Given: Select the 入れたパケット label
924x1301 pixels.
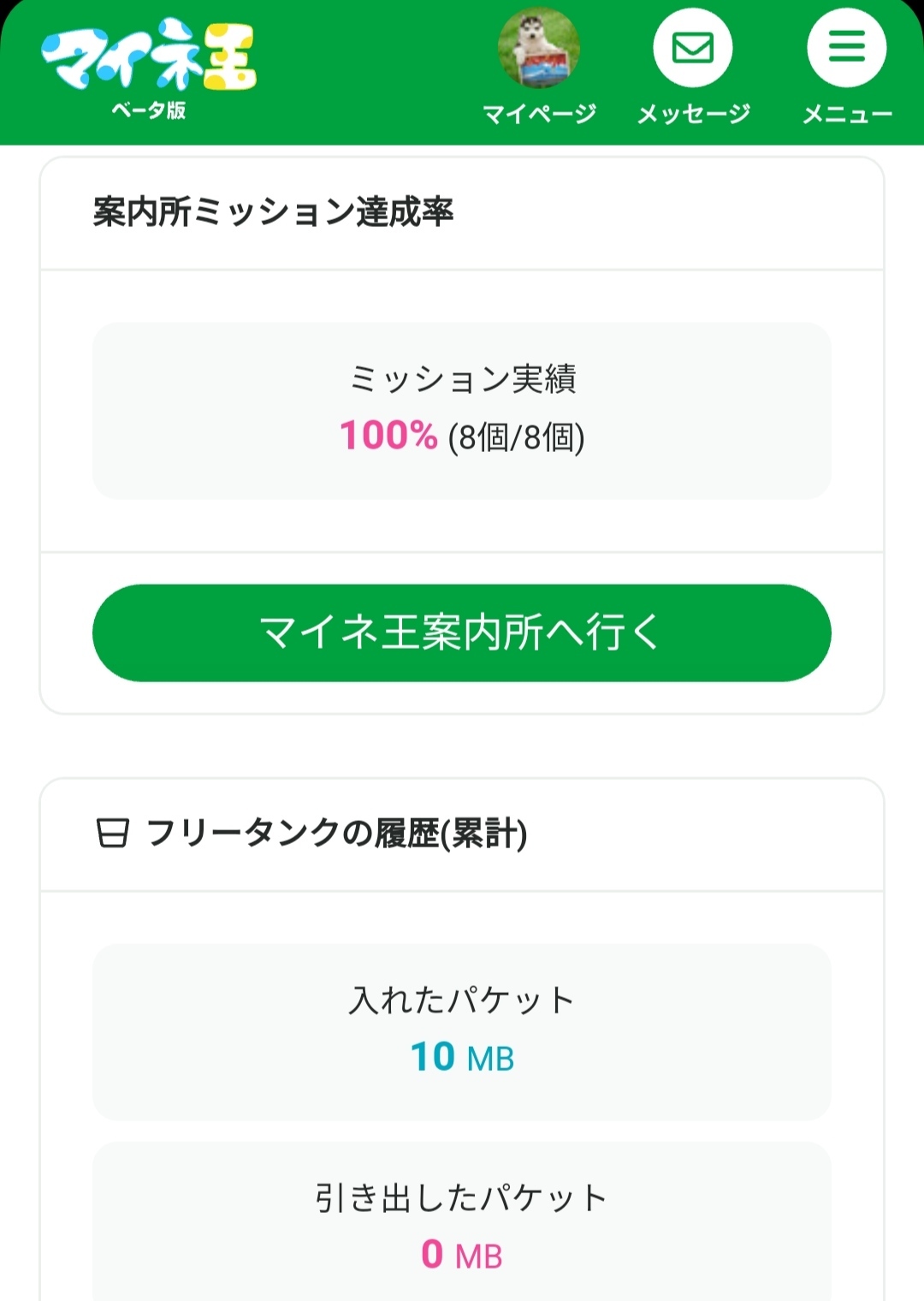Looking at the screenshot, I should 462,1000.
